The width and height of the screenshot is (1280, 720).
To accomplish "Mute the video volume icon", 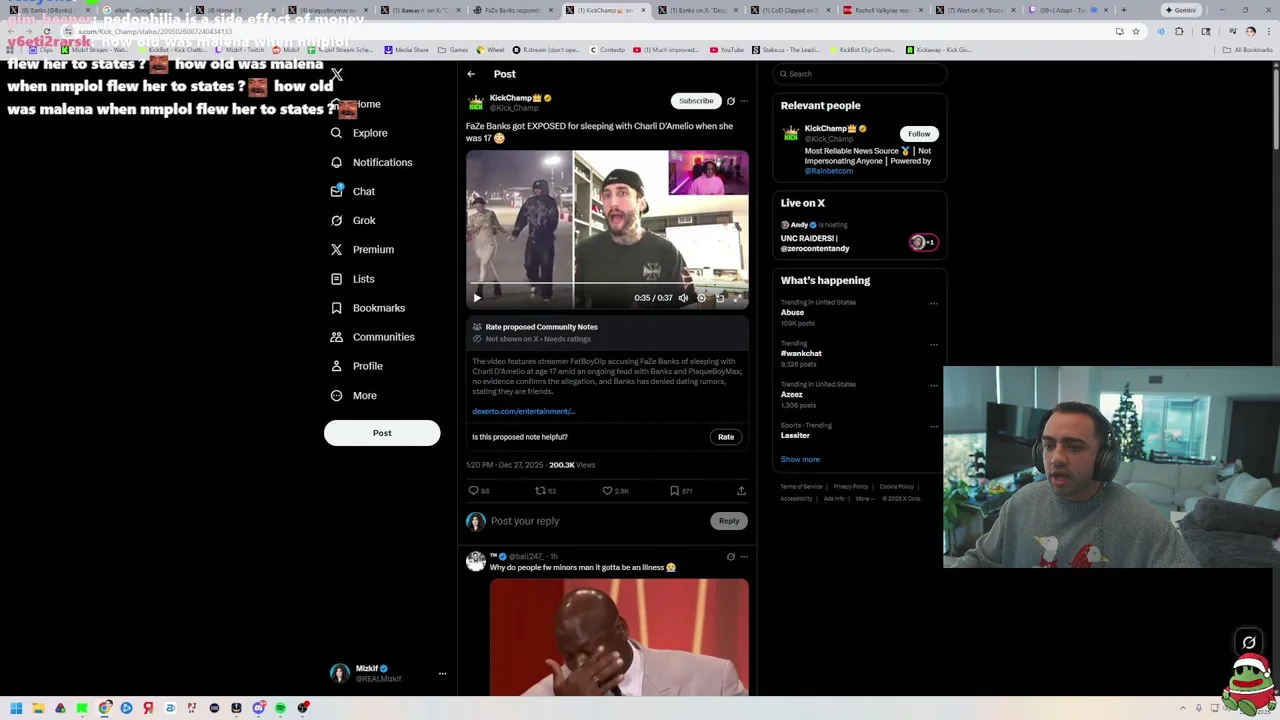I will 683,298.
